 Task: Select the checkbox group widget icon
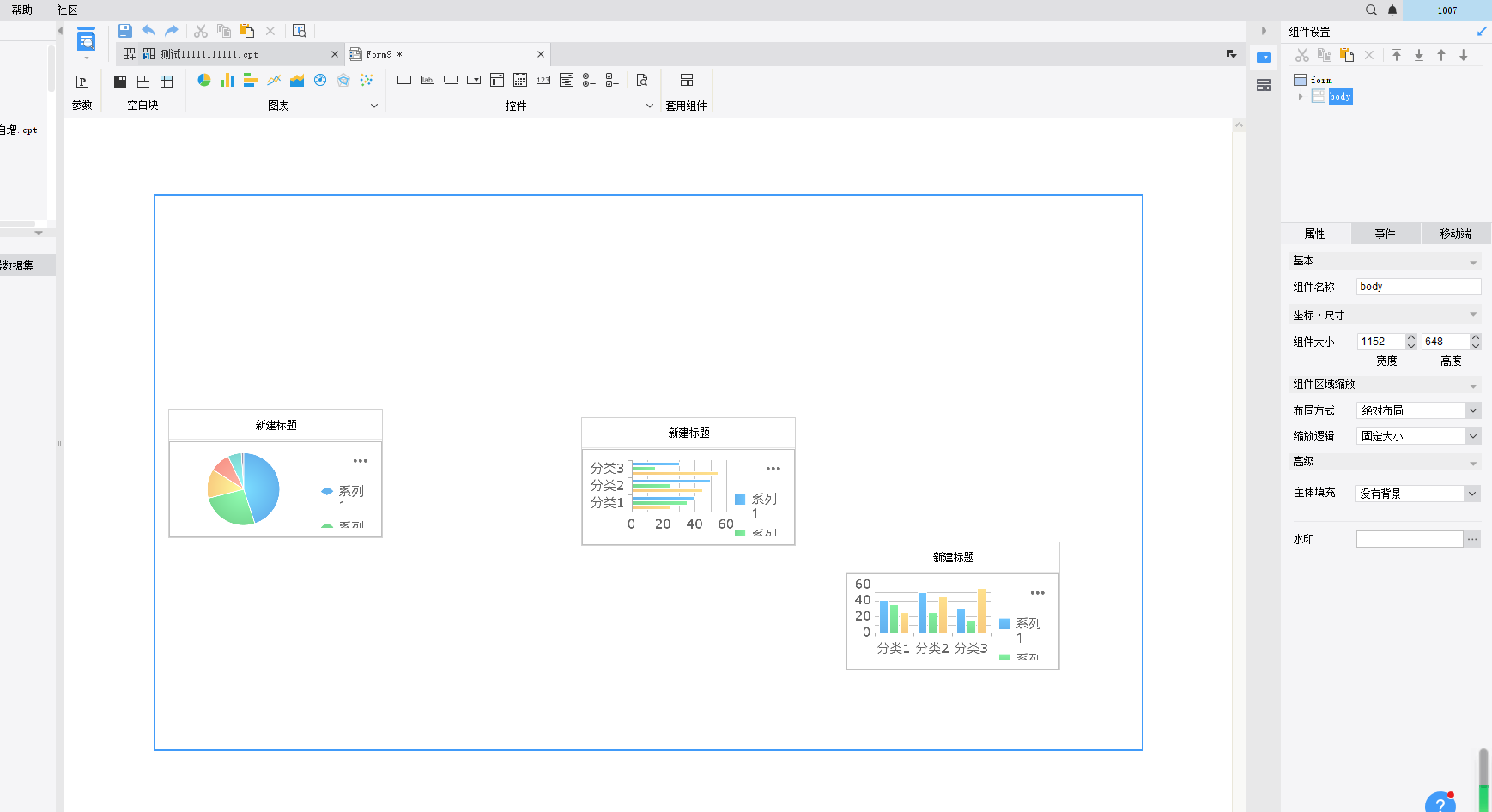(612, 80)
